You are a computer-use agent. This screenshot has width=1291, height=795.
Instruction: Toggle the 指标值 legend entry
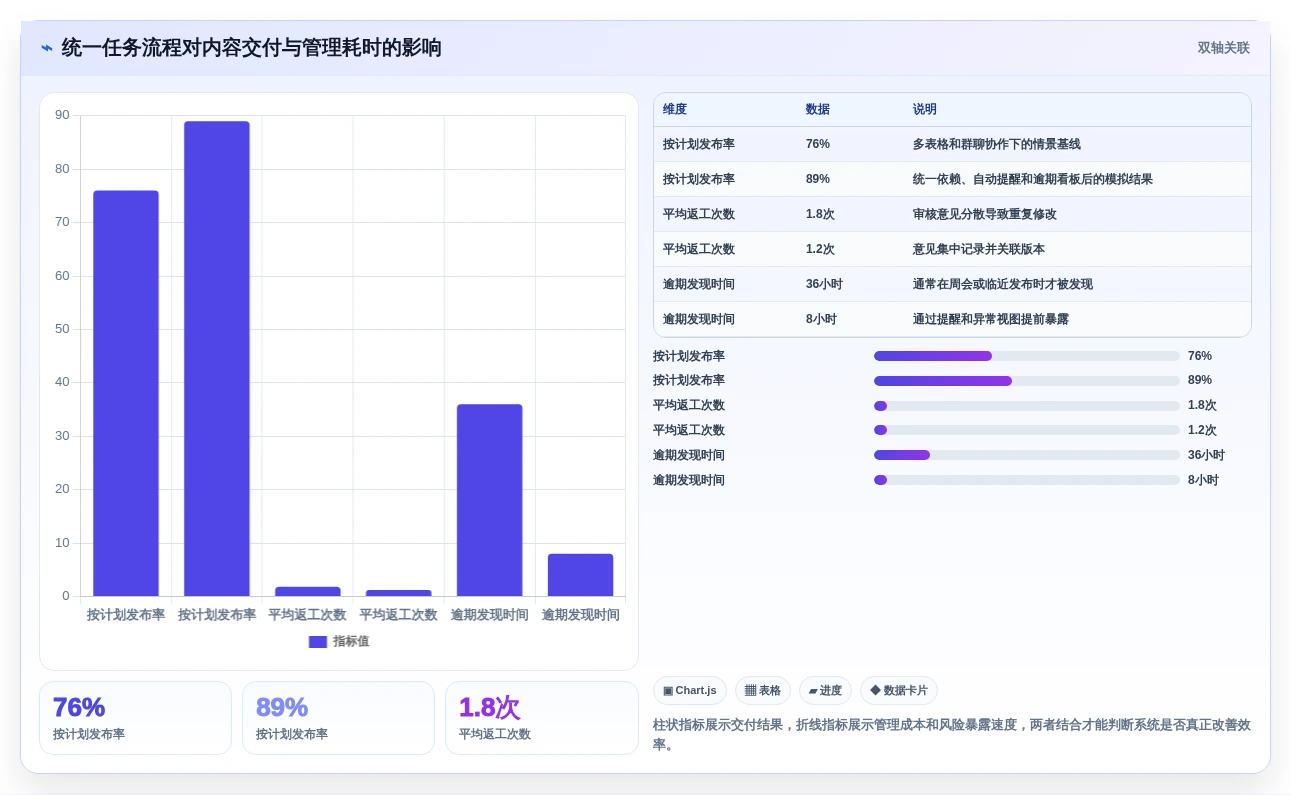(x=339, y=642)
